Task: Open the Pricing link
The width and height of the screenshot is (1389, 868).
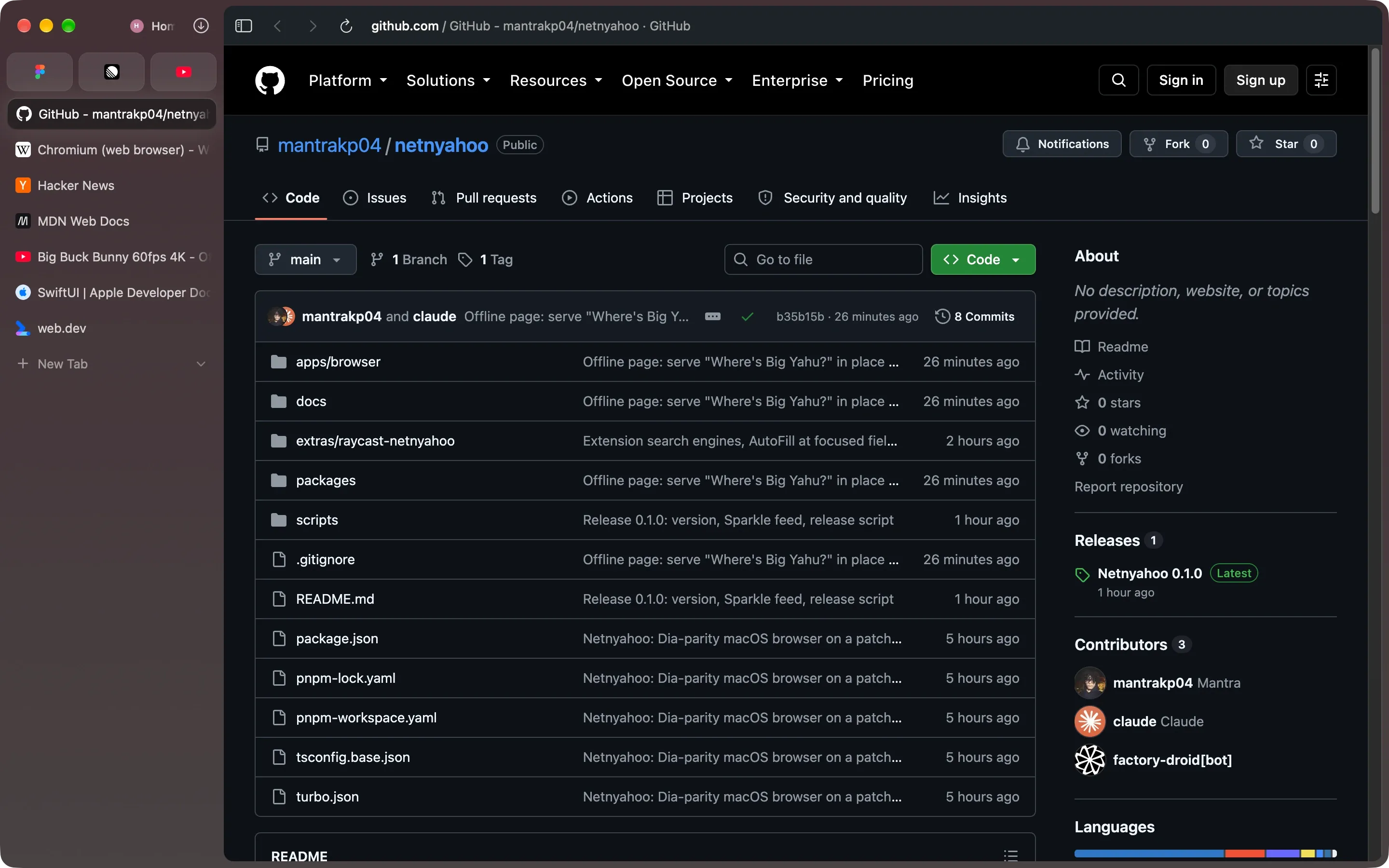Action: (888, 81)
